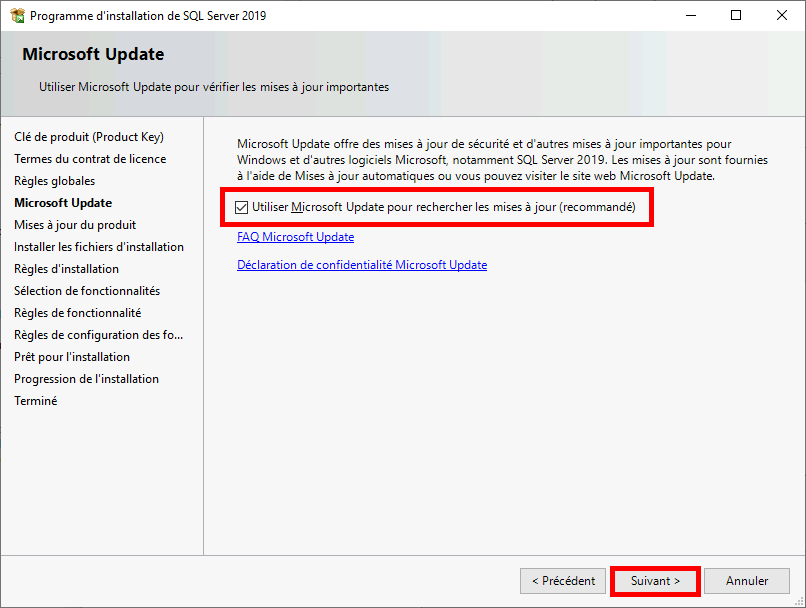
Task: Enable Utiliser Microsoft Update checkbox
Action: (x=242, y=207)
